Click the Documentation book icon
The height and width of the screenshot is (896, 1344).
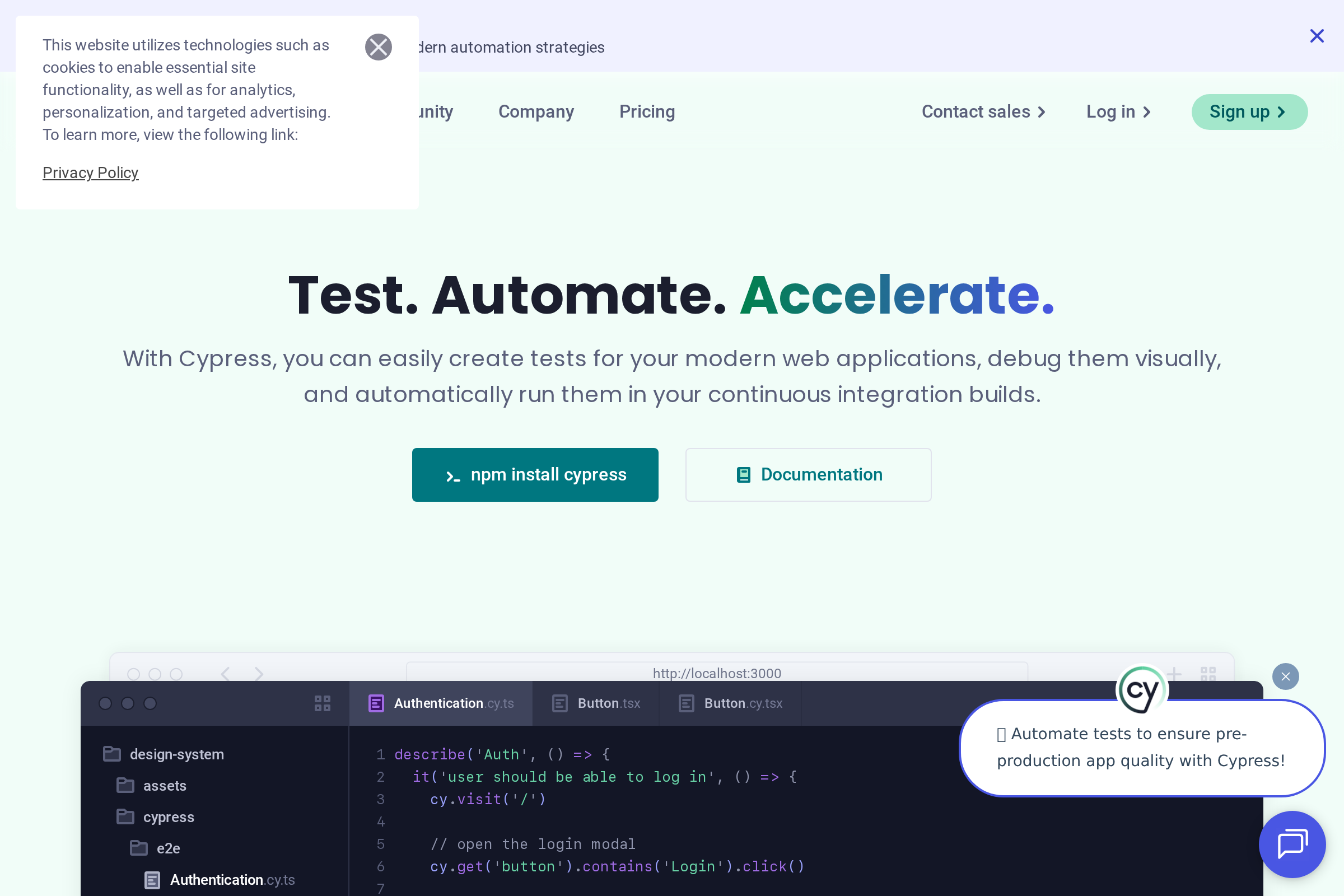pos(743,475)
